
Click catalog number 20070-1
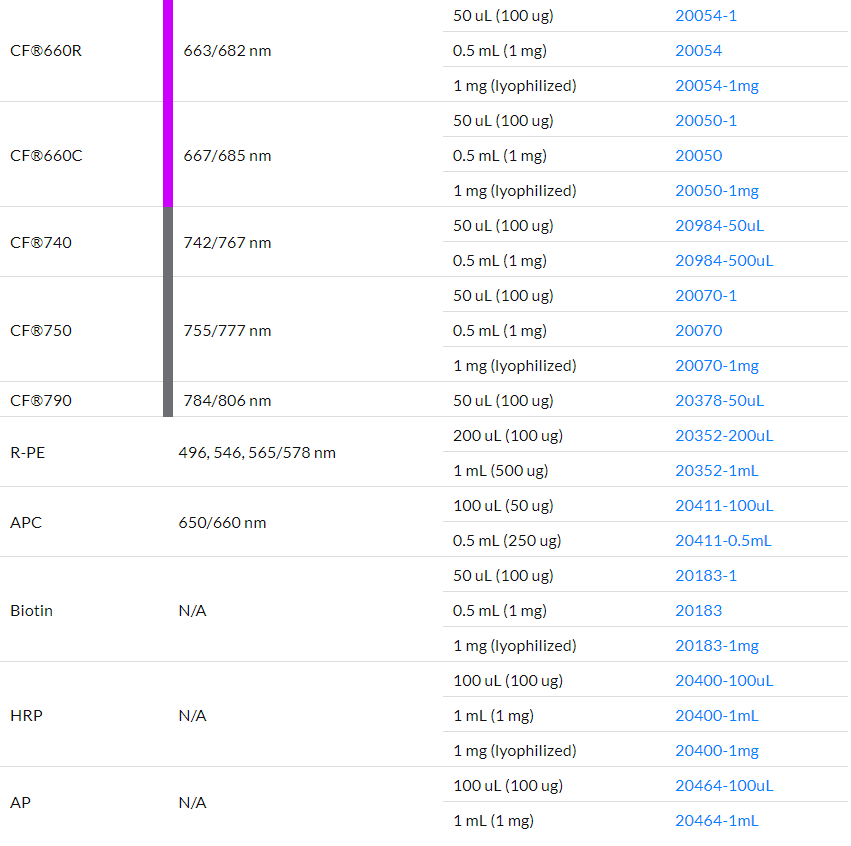point(705,296)
